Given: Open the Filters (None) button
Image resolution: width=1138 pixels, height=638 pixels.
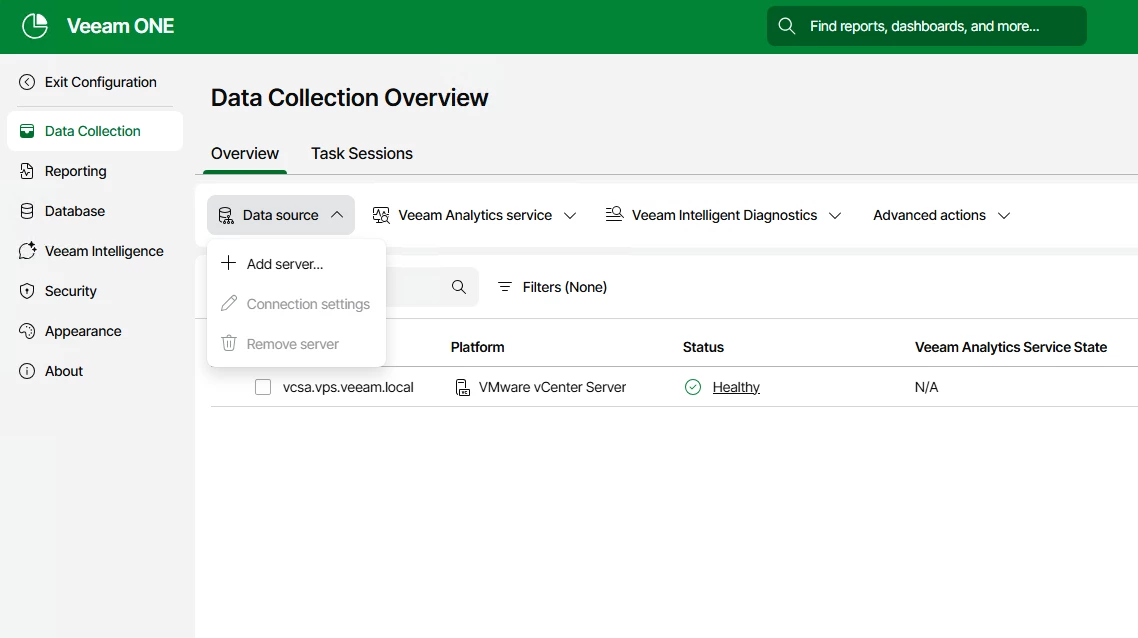Looking at the screenshot, I should (x=552, y=287).
